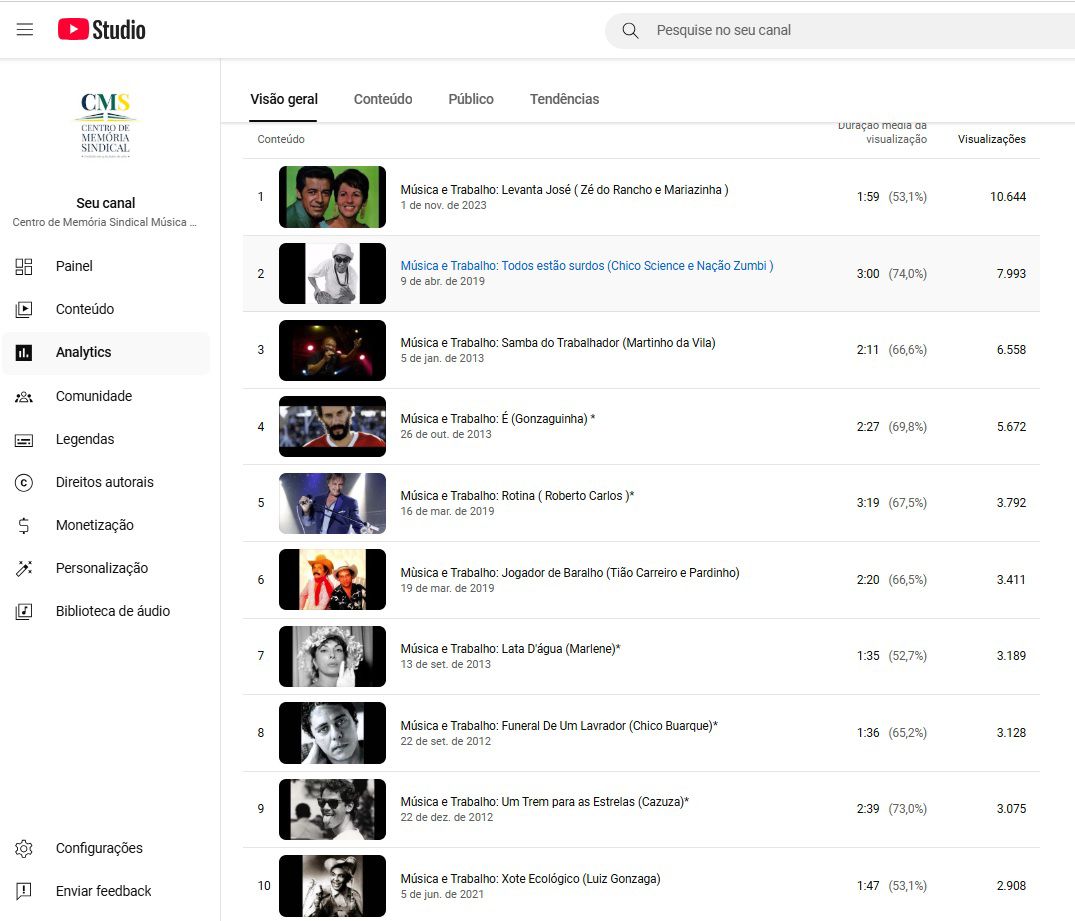Open Direitos autorais copyright icon

tap(24, 483)
